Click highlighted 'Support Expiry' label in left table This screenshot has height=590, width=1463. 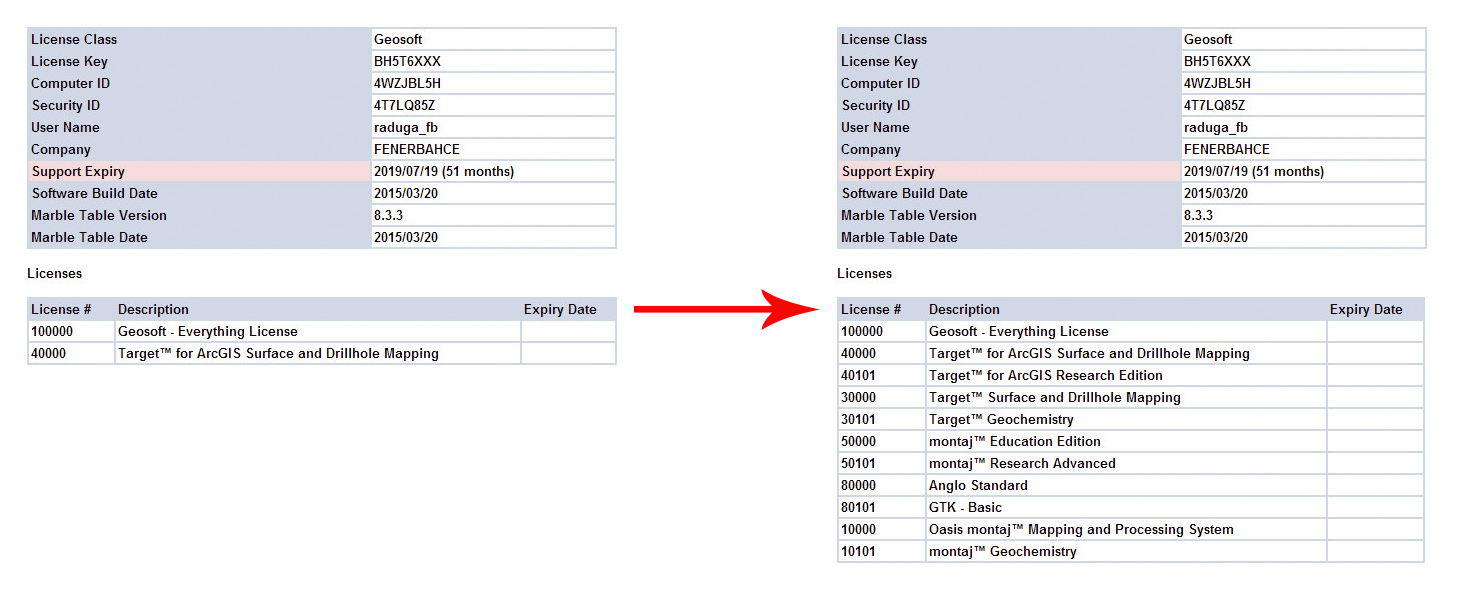(78, 172)
